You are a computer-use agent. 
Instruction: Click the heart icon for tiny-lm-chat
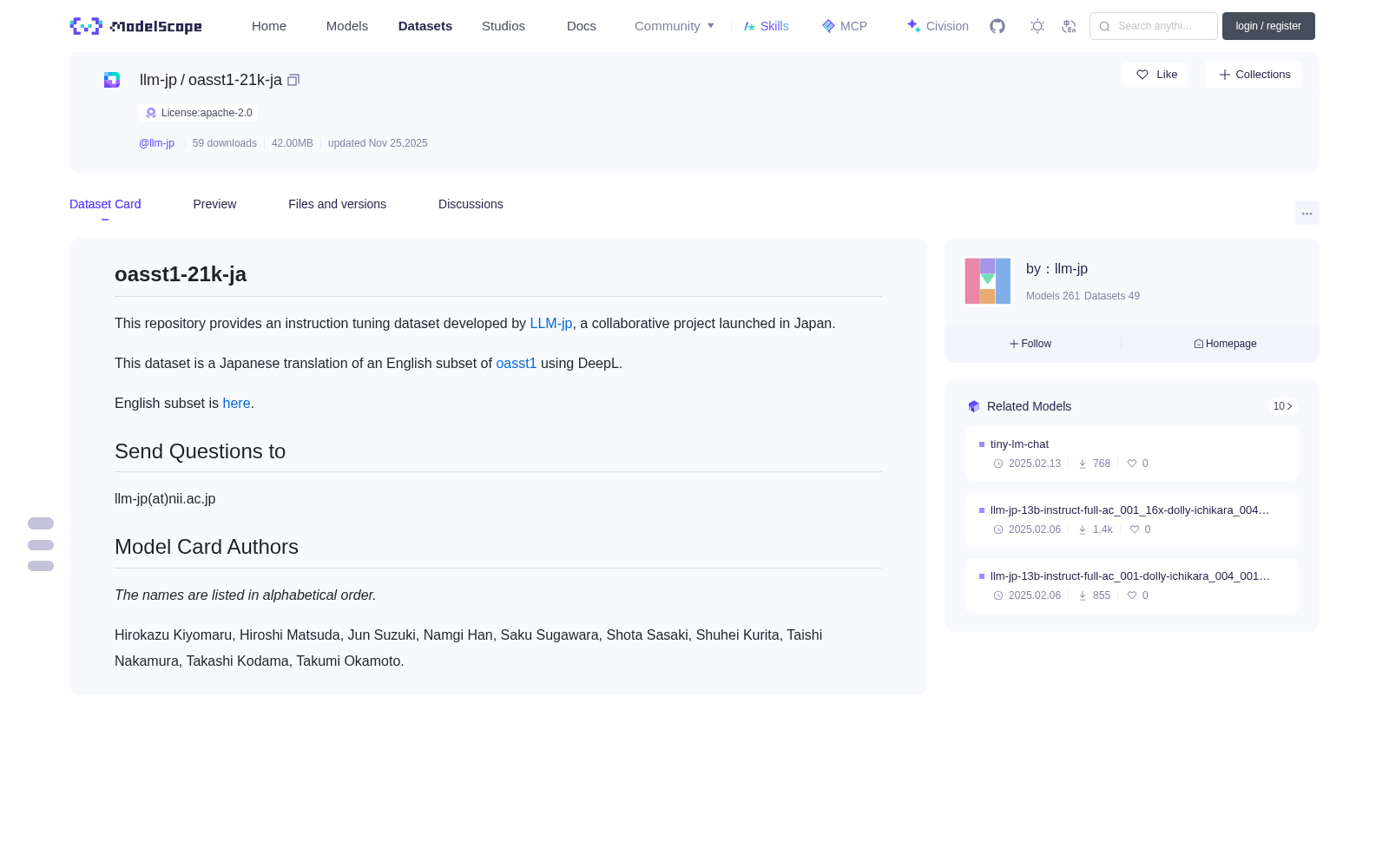pos(1132,464)
